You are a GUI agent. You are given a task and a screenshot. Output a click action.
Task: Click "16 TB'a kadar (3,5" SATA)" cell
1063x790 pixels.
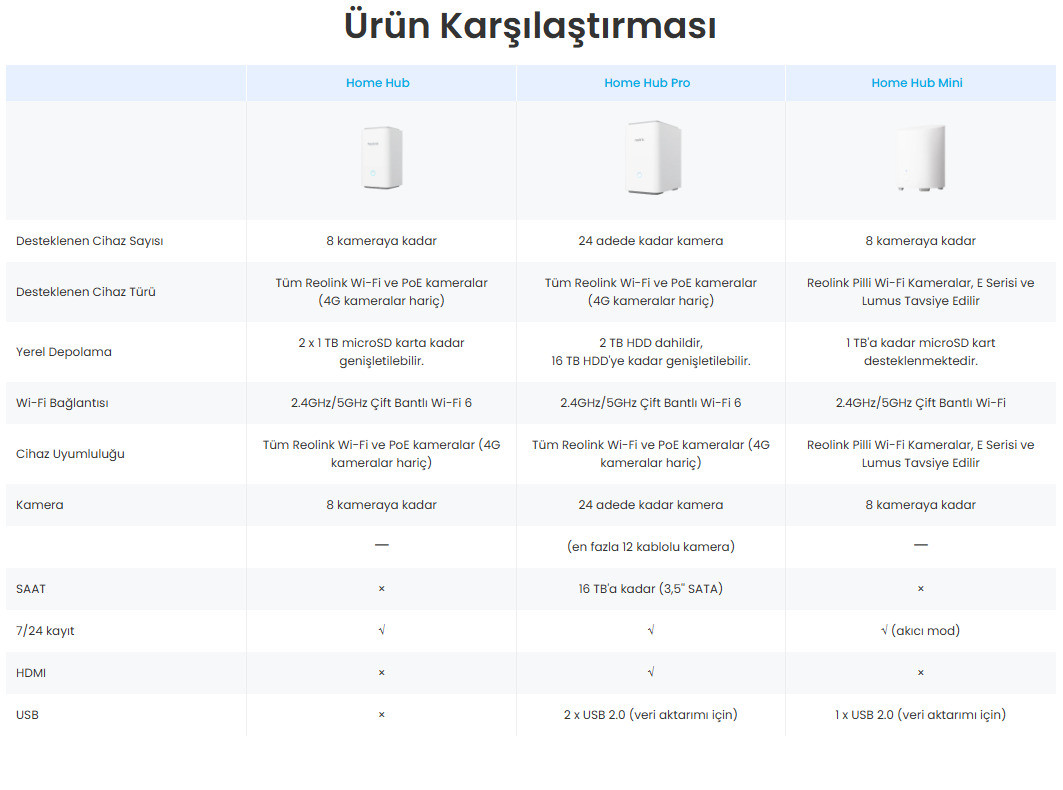pos(651,589)
